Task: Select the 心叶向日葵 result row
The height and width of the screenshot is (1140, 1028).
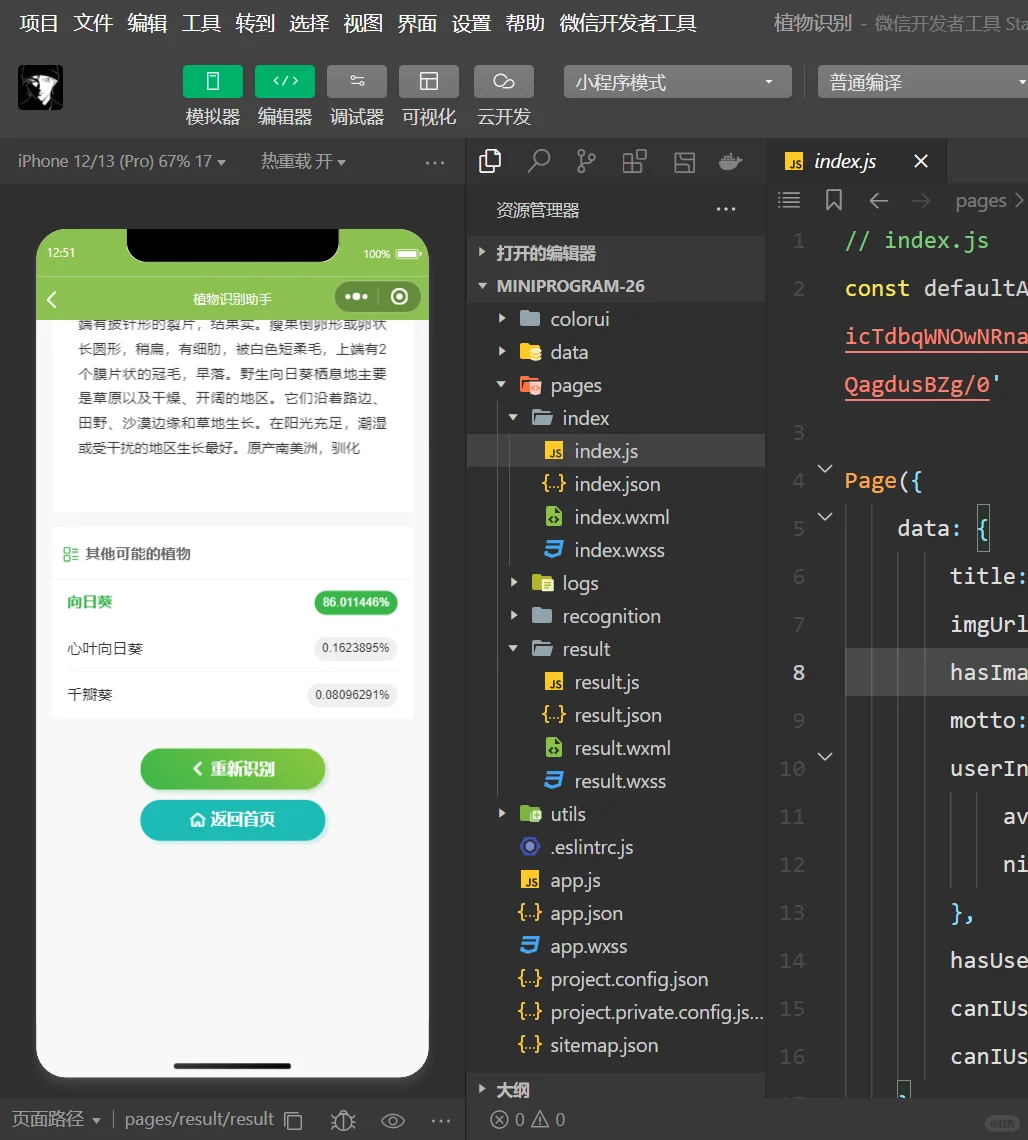Action: [233, 648]
